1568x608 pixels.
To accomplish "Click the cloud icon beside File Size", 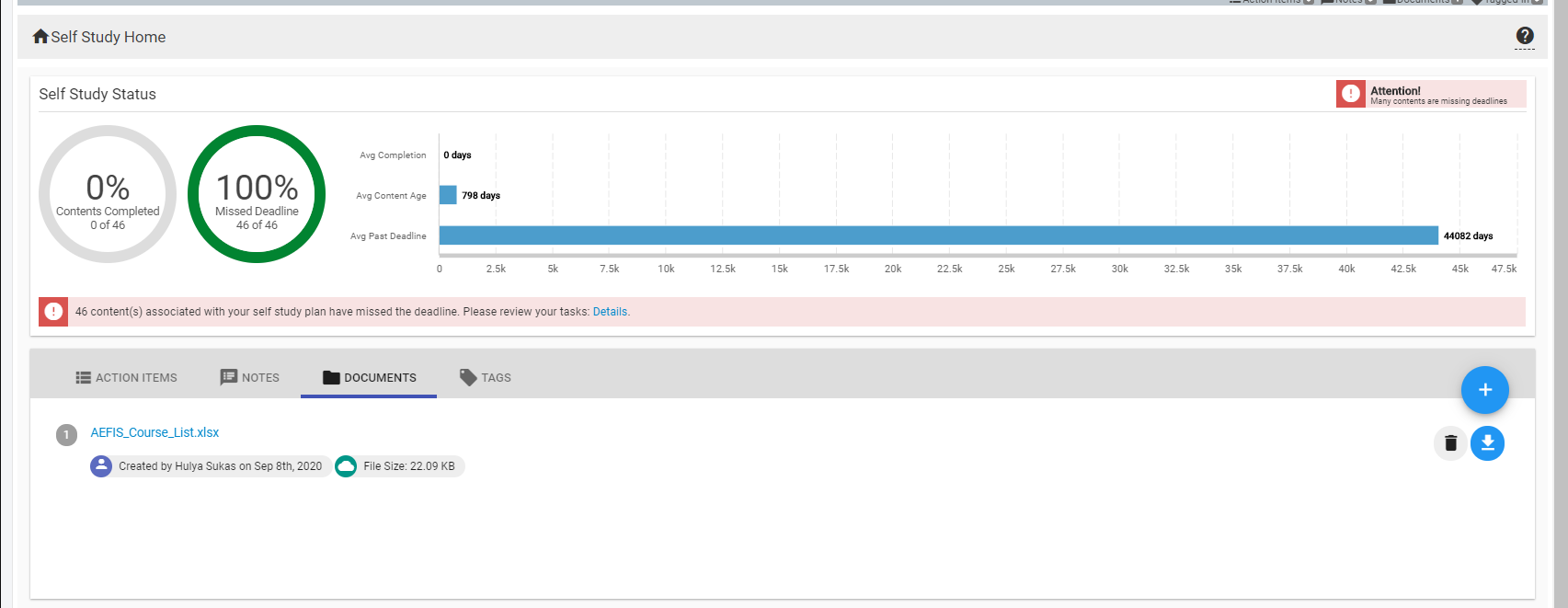I will pos(346,466).
